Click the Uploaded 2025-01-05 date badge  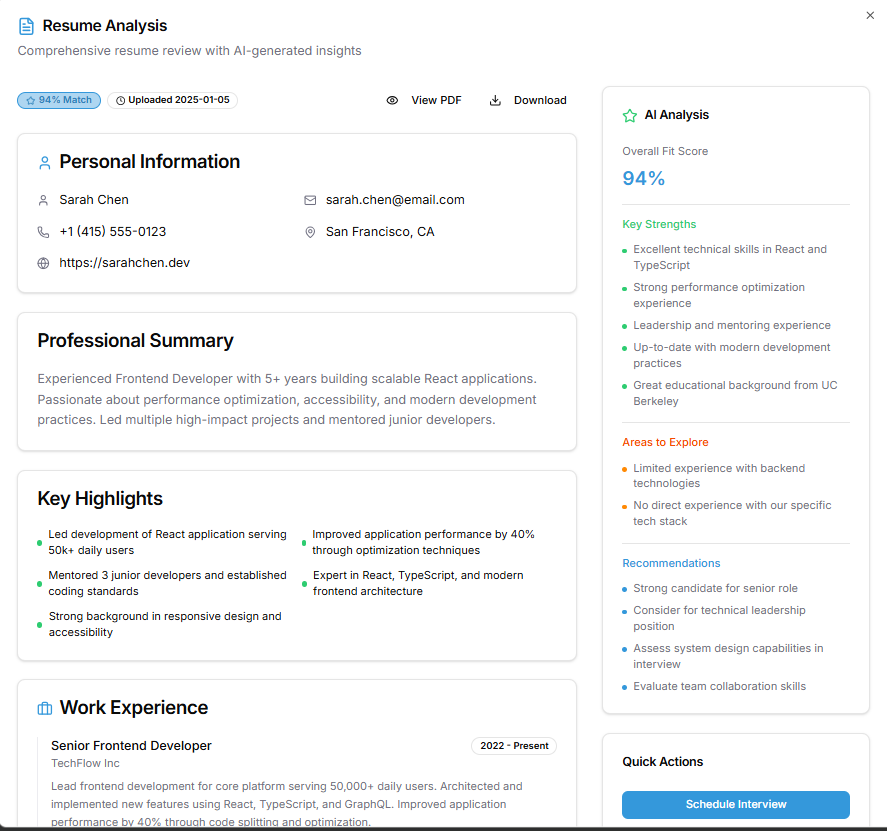point(172,100)
